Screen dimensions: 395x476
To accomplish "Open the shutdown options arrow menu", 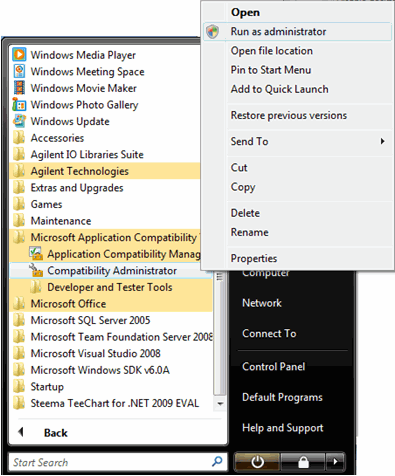I will pyautogui.click(x=335, y=462).
